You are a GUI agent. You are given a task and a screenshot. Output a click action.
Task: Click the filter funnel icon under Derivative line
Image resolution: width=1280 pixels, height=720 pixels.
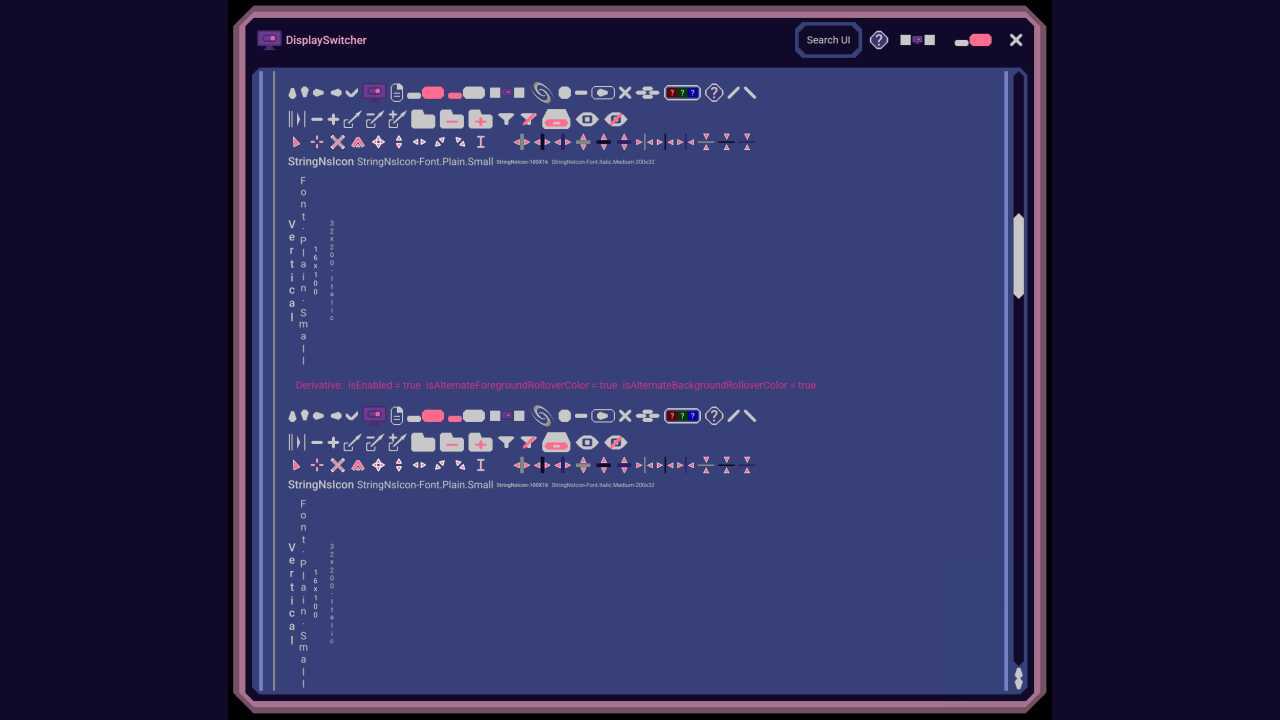click(506, 442)
